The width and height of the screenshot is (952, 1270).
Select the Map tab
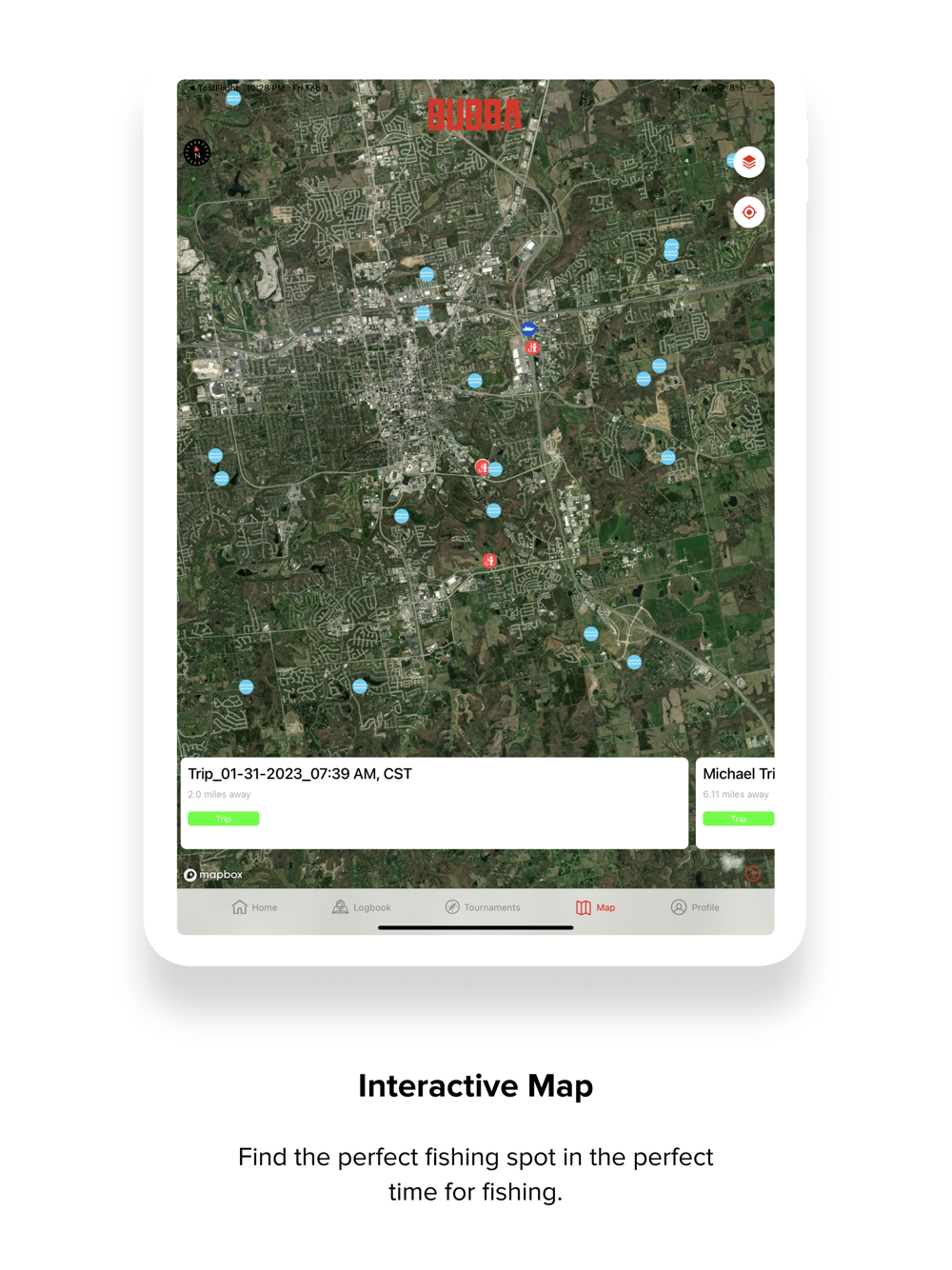click(596, 907)
